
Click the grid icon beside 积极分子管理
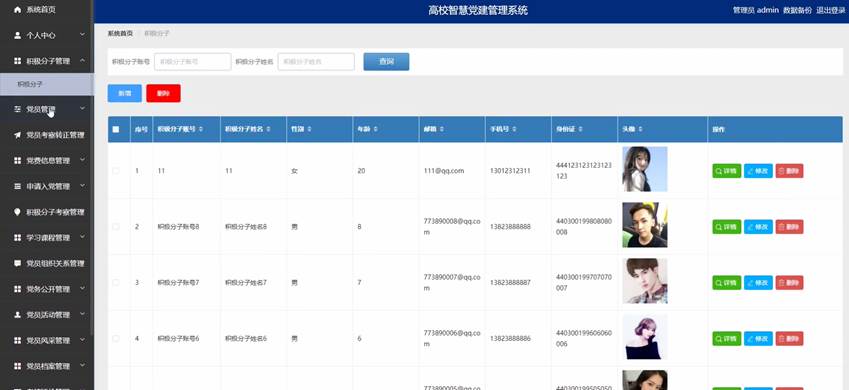point(17,61)
